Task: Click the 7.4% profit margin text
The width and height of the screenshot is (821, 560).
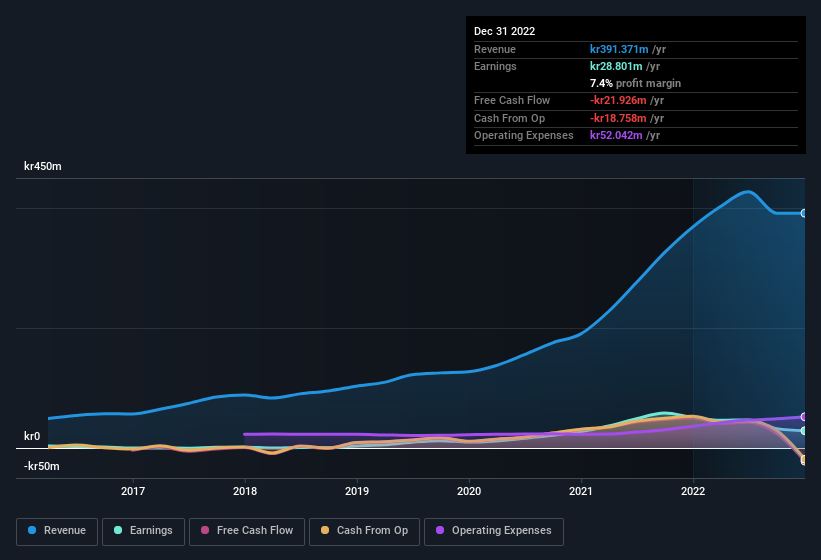Action: click(636, 83)
